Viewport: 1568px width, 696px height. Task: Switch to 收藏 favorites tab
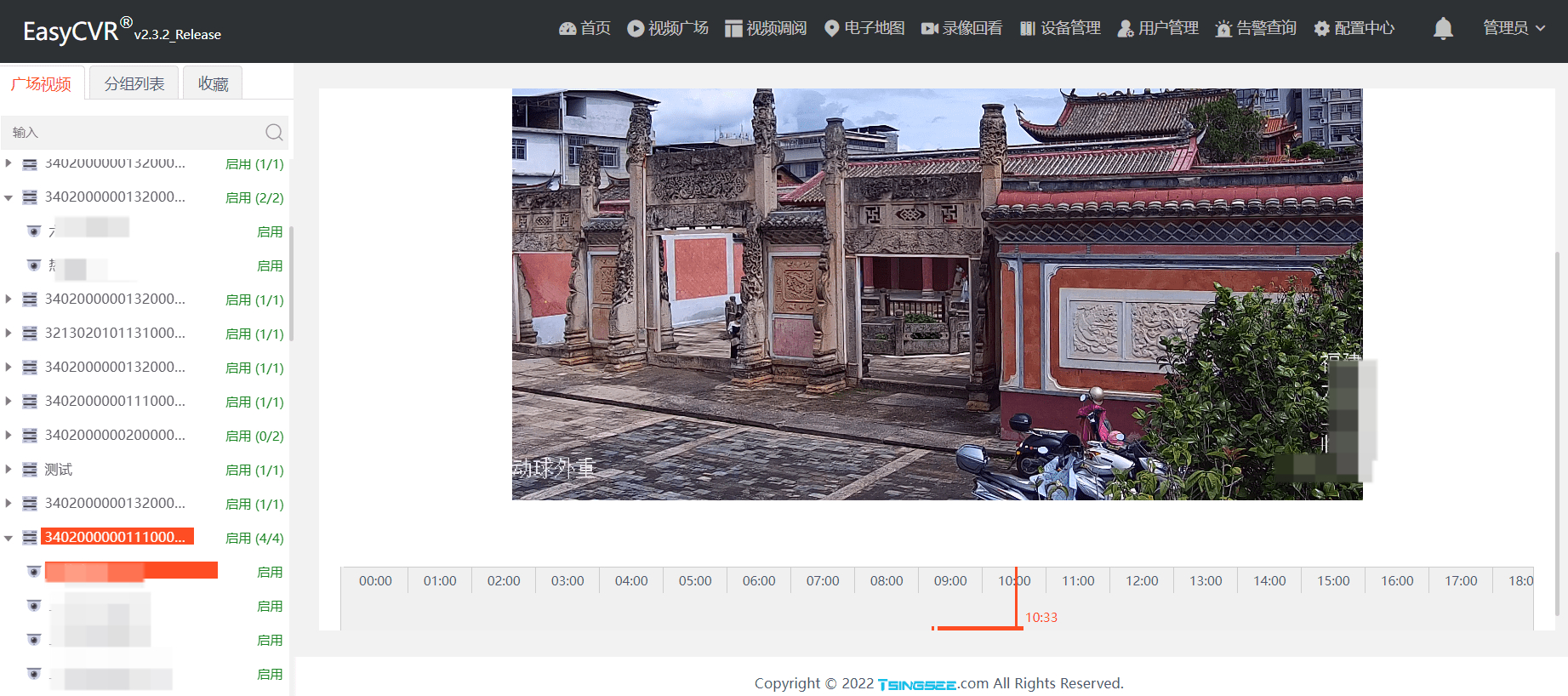[x=214, y=83]
